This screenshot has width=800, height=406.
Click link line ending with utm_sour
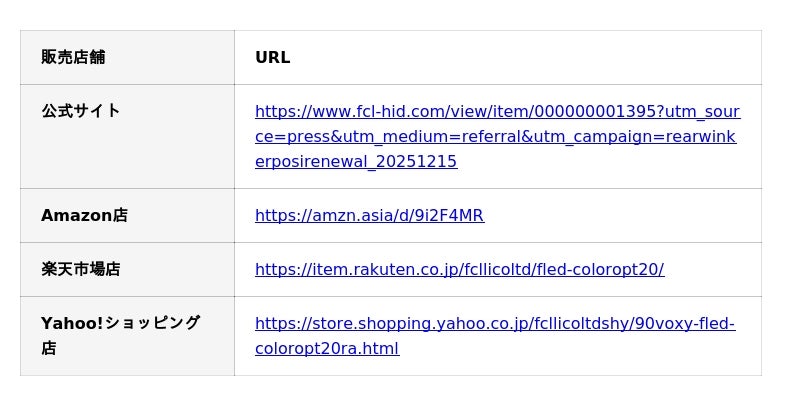coord(497,112)
